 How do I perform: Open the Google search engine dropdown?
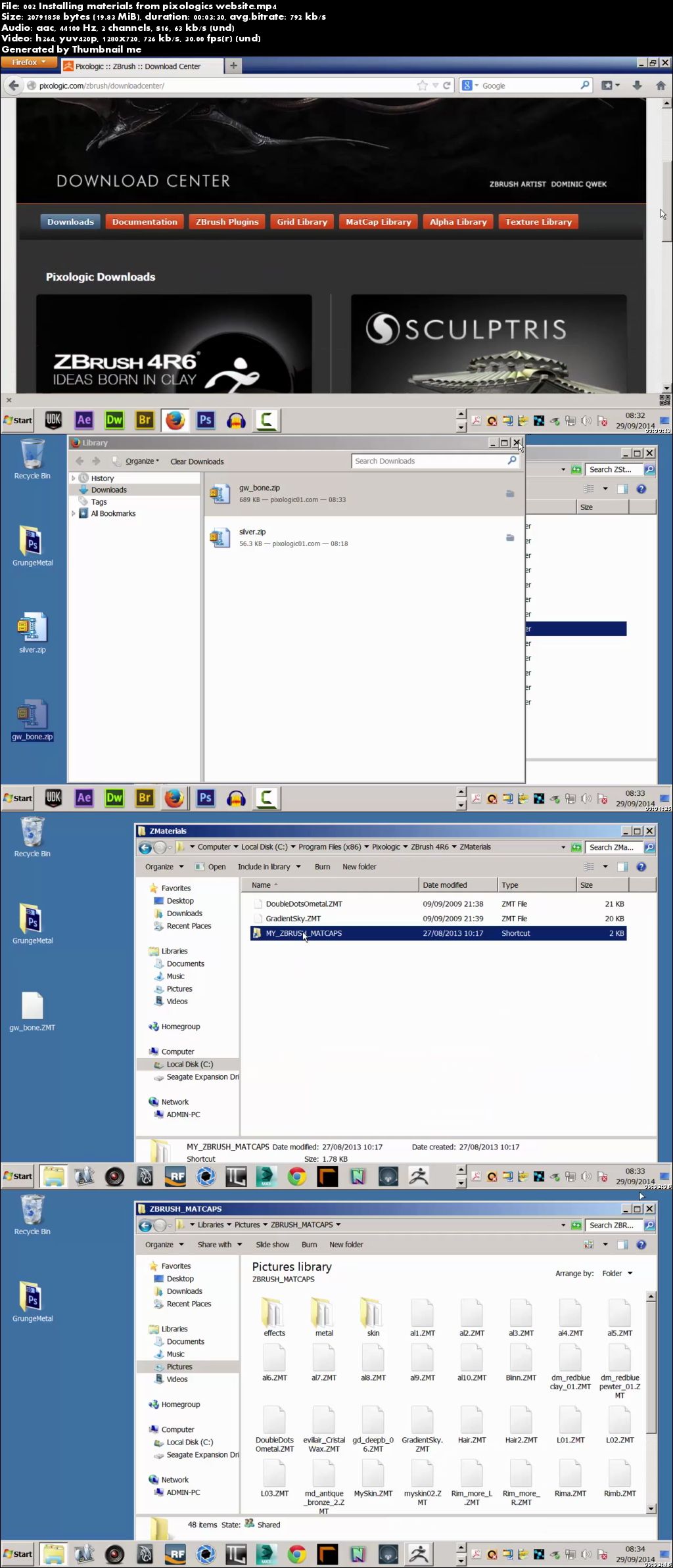pyautogui.click(x=471, y=85)
